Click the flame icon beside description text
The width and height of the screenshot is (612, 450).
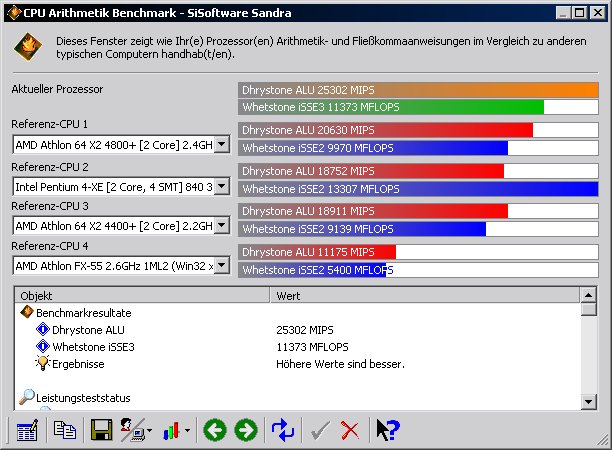click(x=28, y=47)
